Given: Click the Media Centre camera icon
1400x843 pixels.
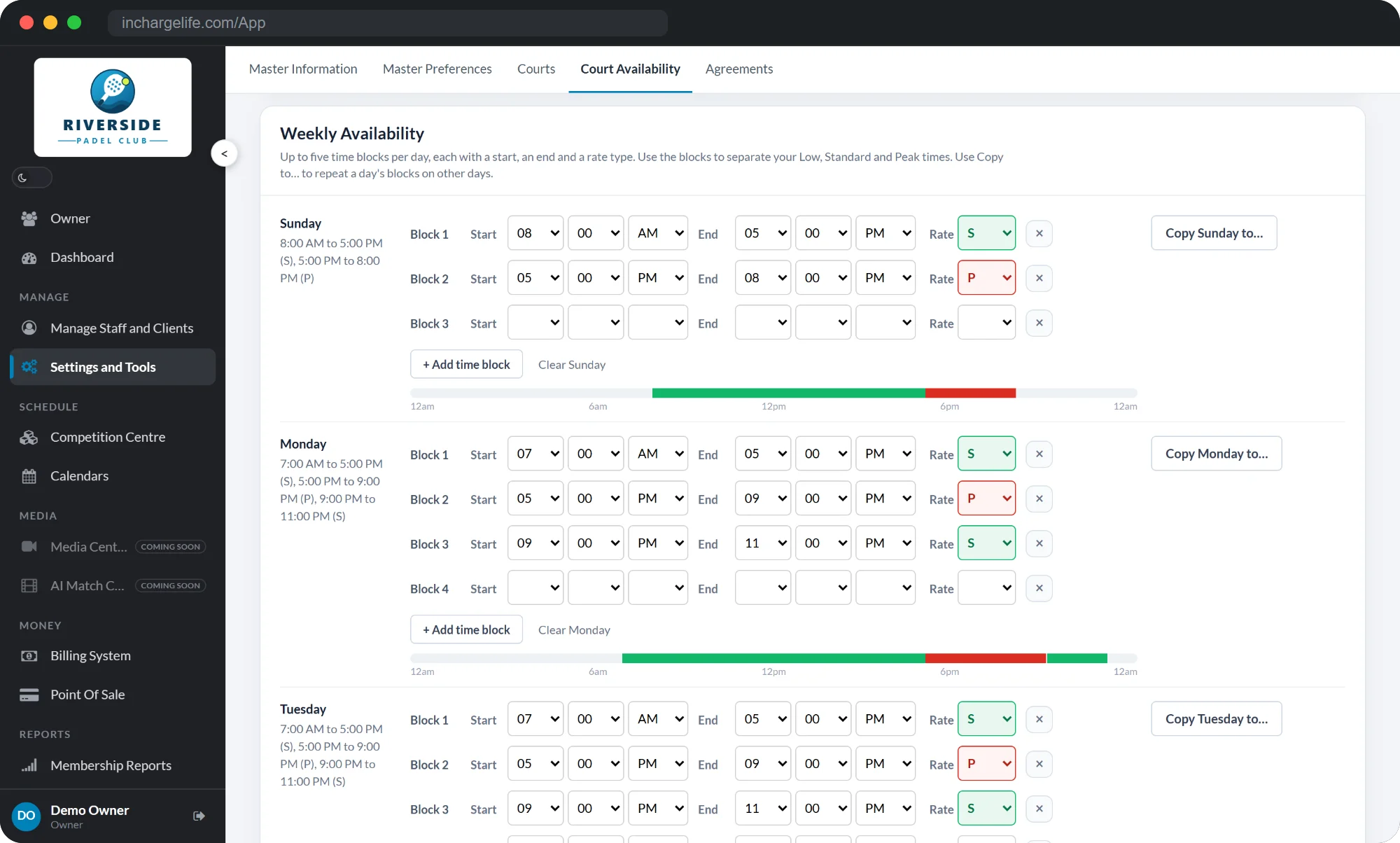Looking at the screenshot, I should (x=29, y=546).
